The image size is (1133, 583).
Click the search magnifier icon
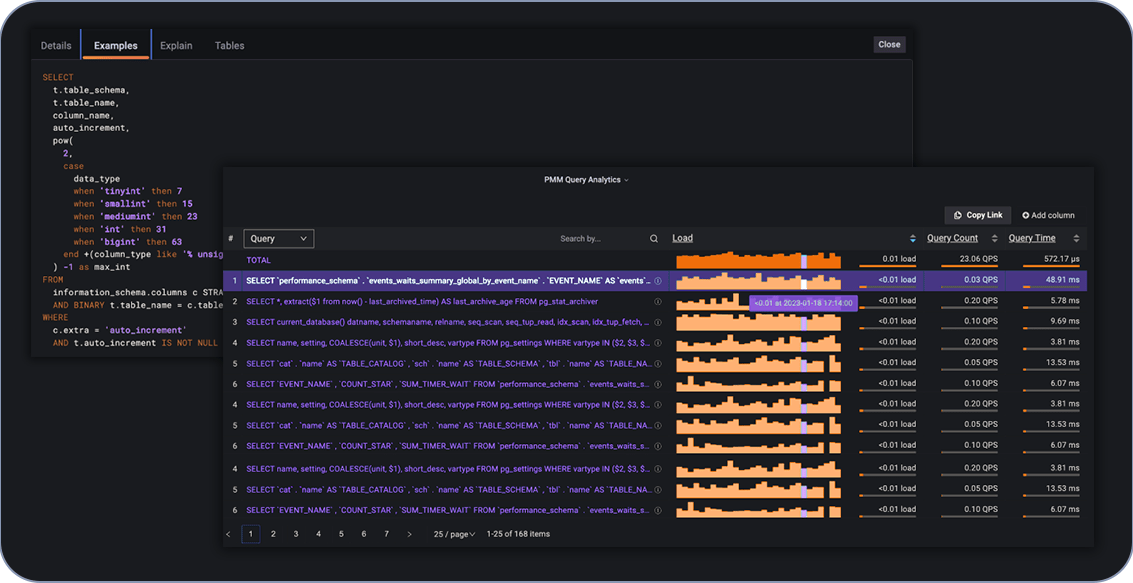(x=654, y=238)
